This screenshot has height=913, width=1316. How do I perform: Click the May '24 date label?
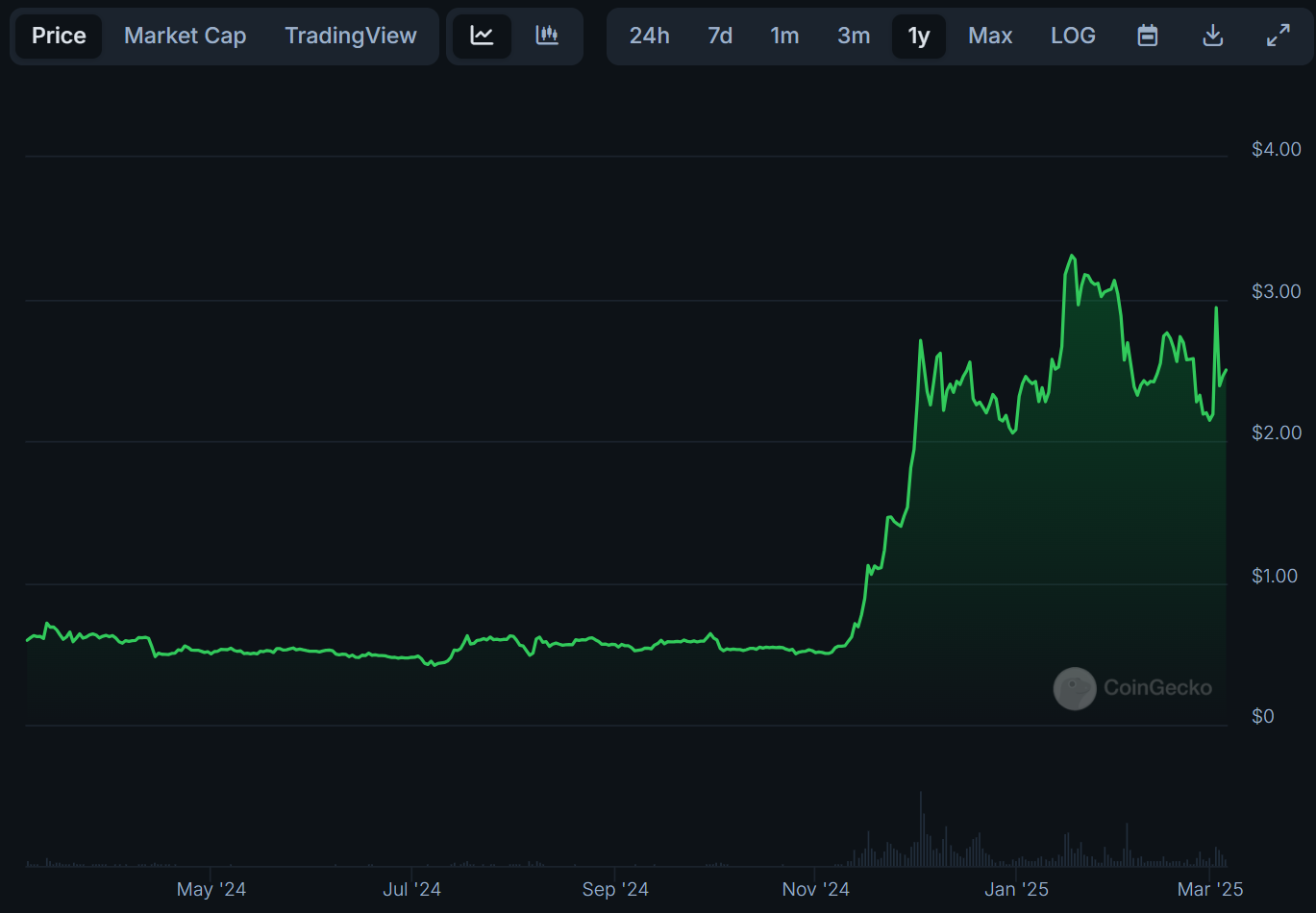pyautogui.click(x=211, y=889)
